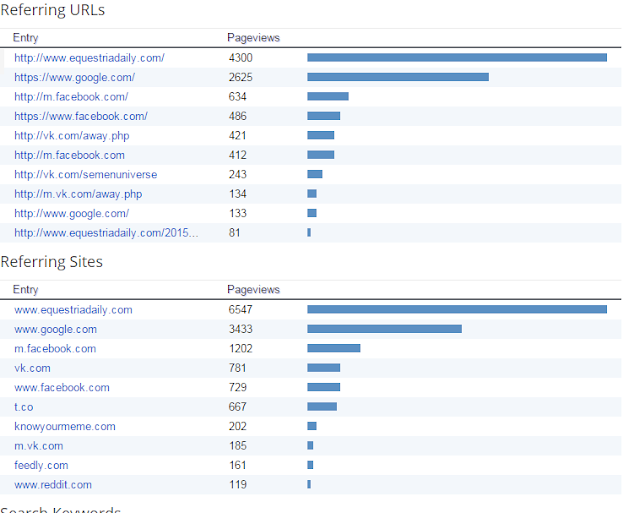This screenshot has width=640, height=513.
Task: Select the 6547 pageviews value
Action: click(241, 310)
